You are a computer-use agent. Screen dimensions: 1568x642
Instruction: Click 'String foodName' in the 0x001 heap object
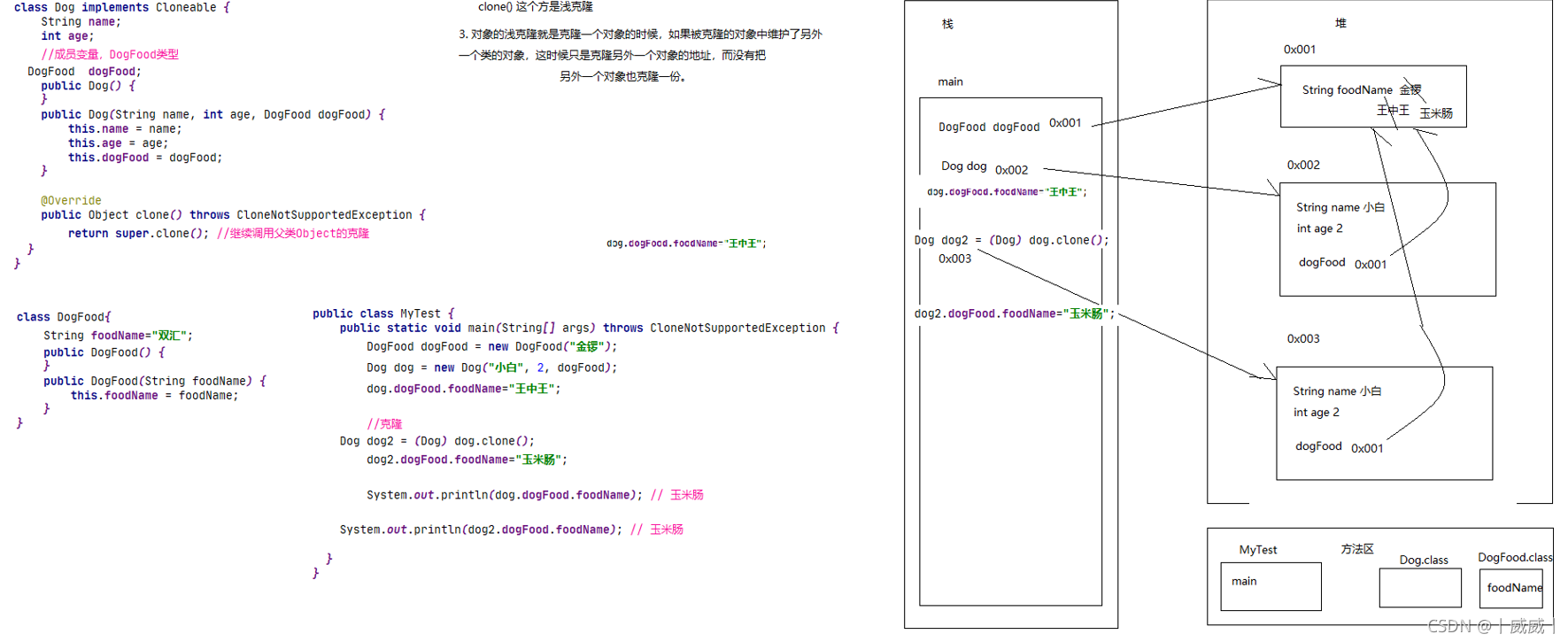coord(1347,90)
